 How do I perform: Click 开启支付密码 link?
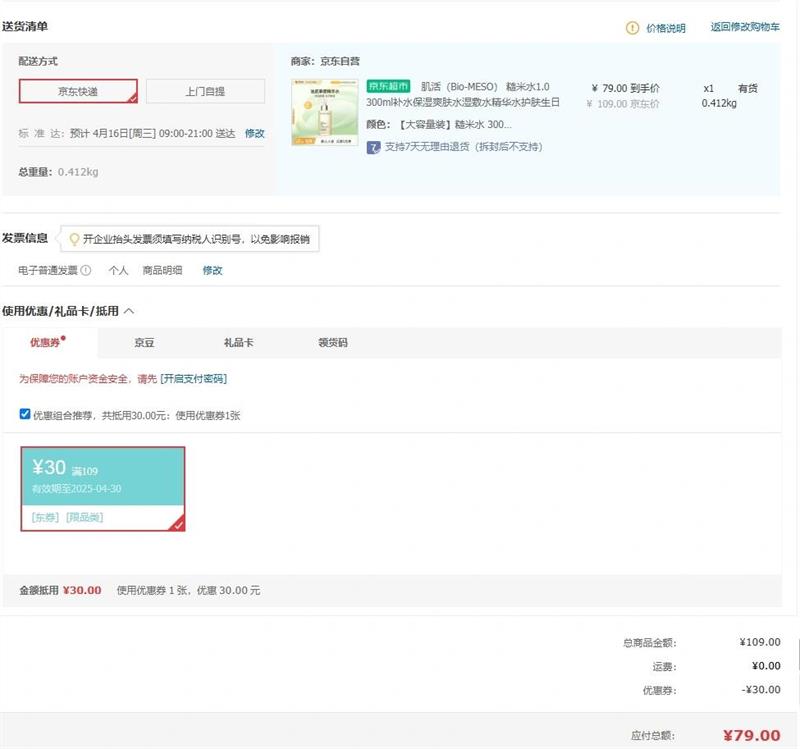click(194, 379)
